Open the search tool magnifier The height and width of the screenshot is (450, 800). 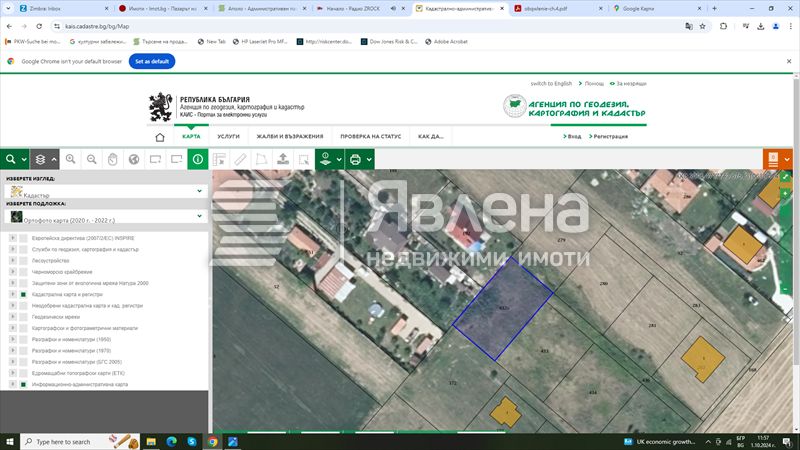(x=10, y=160)
